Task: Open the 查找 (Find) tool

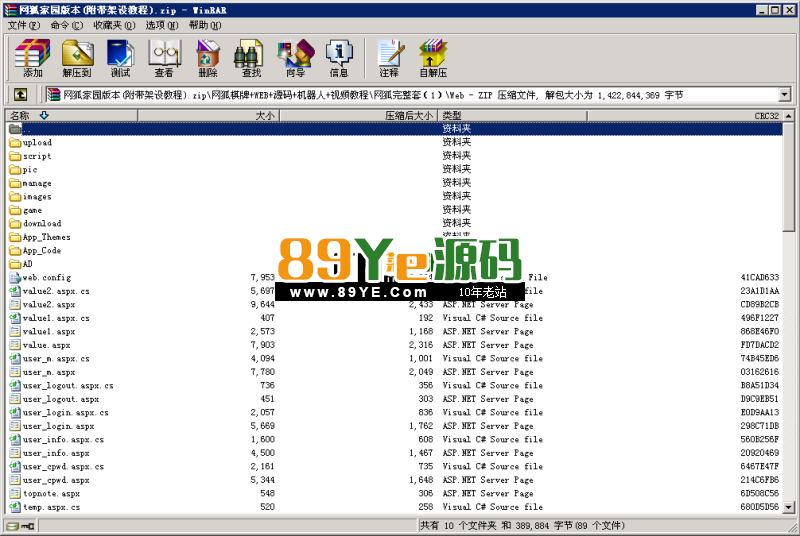Action: coord(251,58)
